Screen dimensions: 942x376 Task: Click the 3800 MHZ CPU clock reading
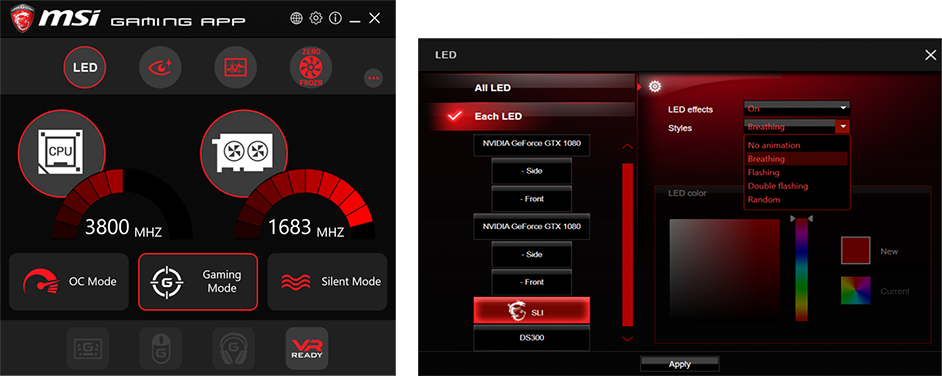[123, 228]
